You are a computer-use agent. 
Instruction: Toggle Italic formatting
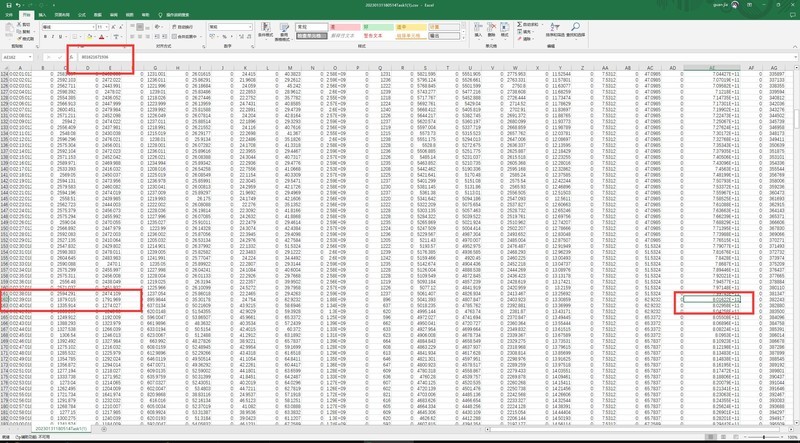(54, 37)
